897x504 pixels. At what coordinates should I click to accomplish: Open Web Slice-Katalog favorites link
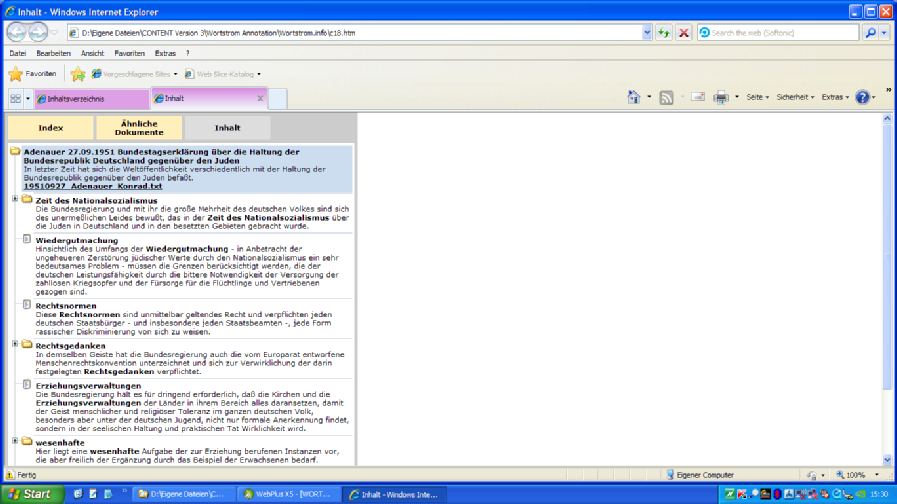[x=223, y=74]
